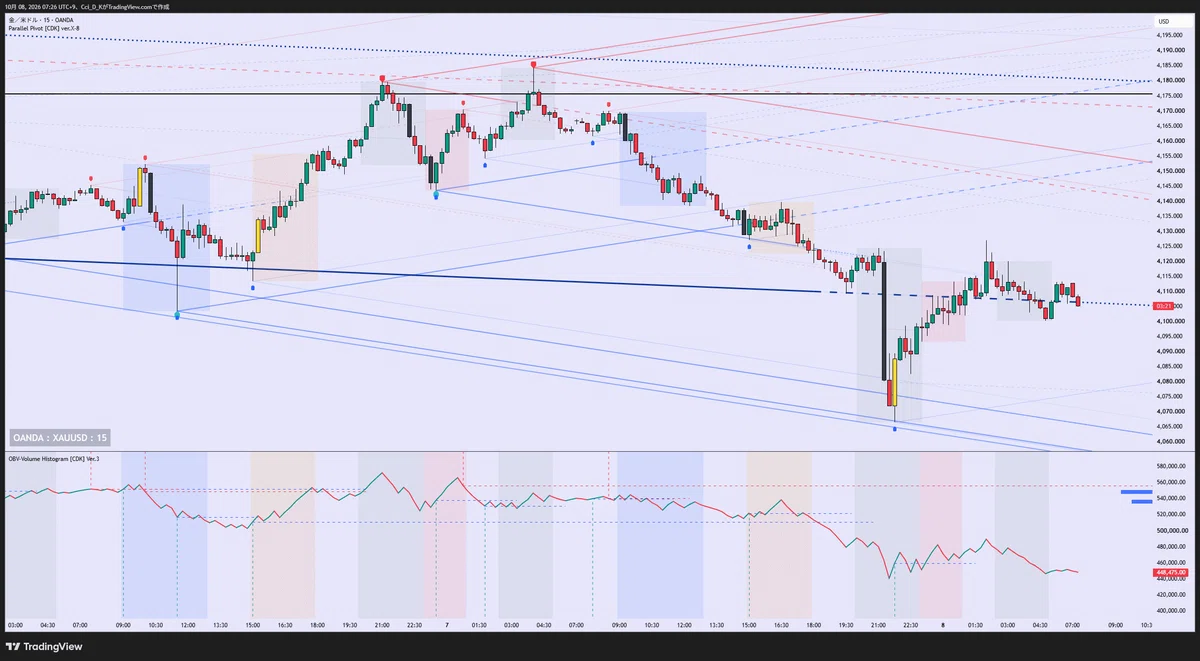Click the yellow candle at the chart's lowest point
This screenshot has height=661, width=1200.
pyautogui.click(x=894, y=384)
